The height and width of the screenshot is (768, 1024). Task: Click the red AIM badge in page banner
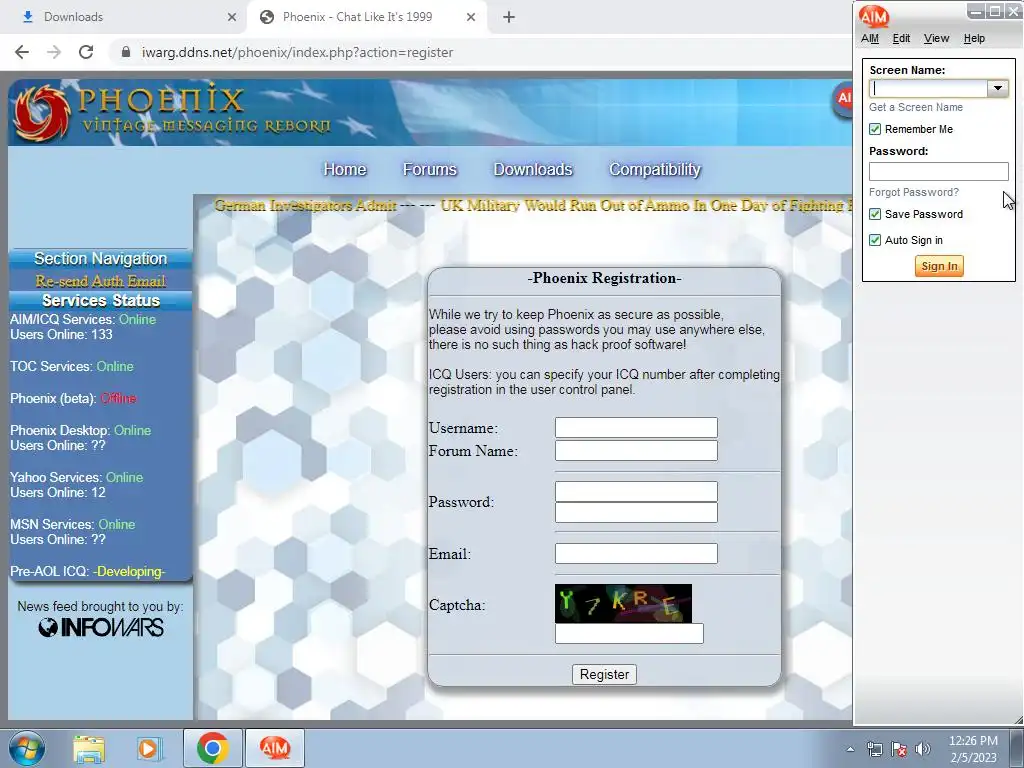pyautogui.click(x=842, y=99)
